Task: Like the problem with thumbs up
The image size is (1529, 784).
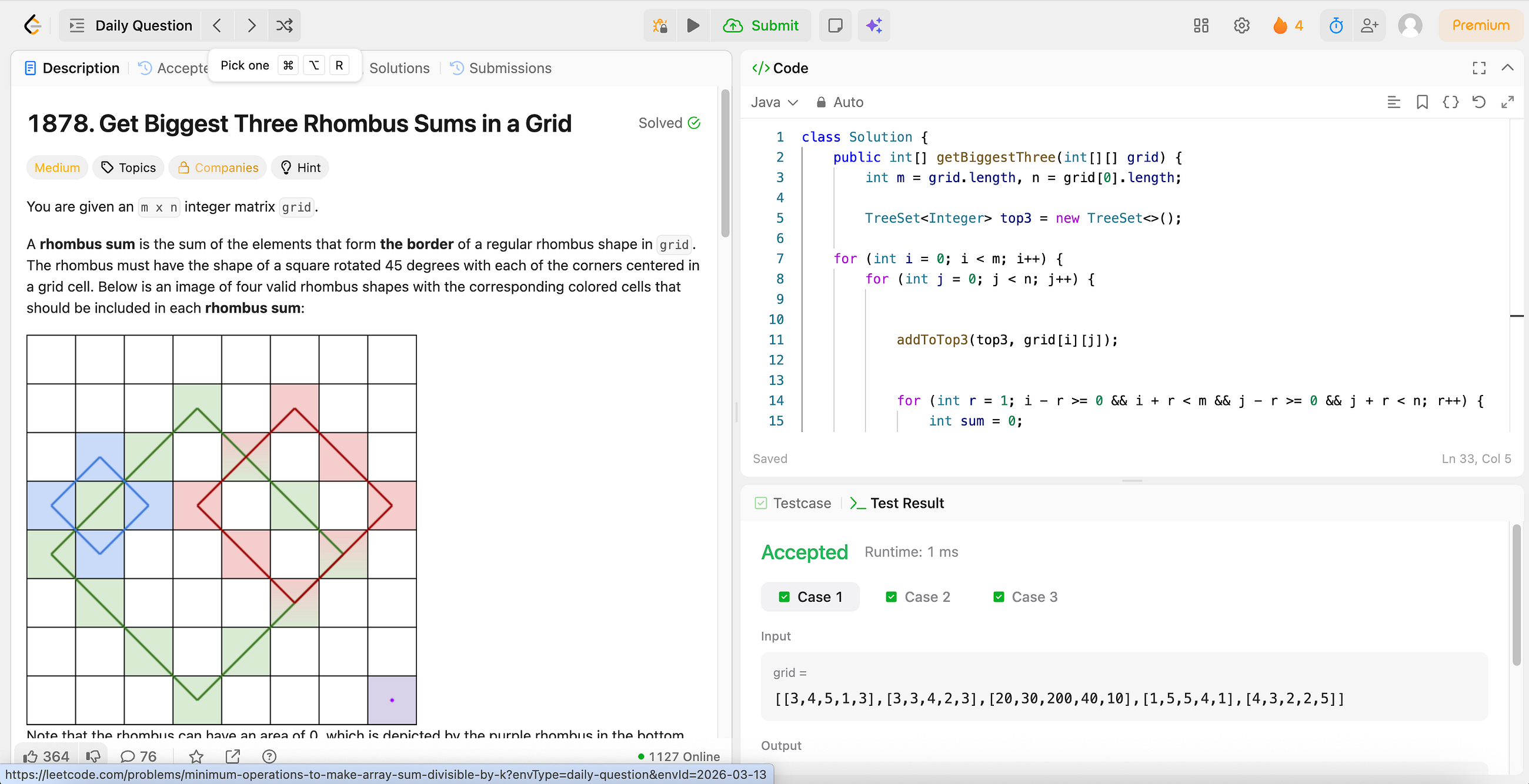Action: (x=45, y=756)
